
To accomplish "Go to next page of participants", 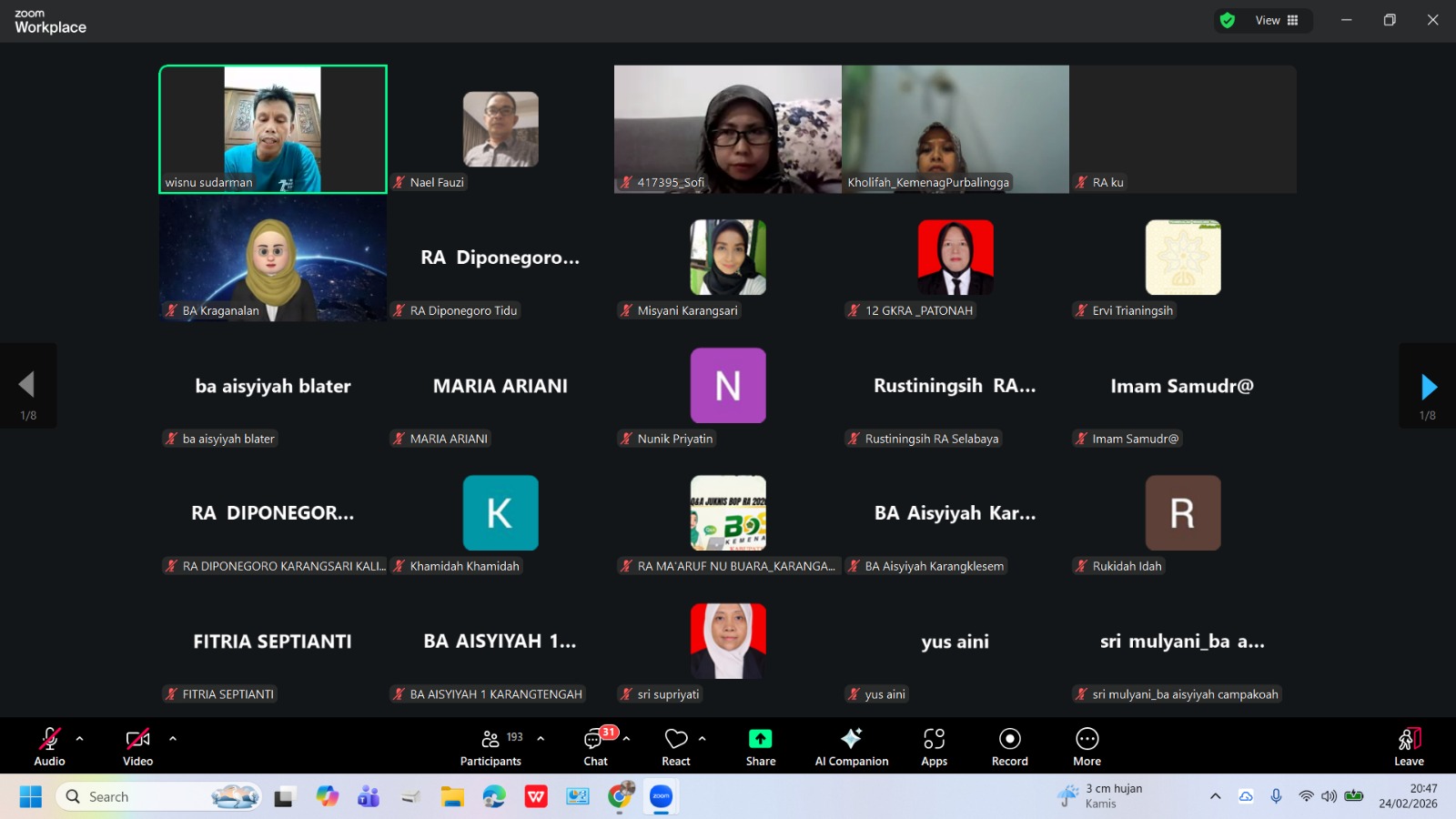I will tap(1428, 387).
